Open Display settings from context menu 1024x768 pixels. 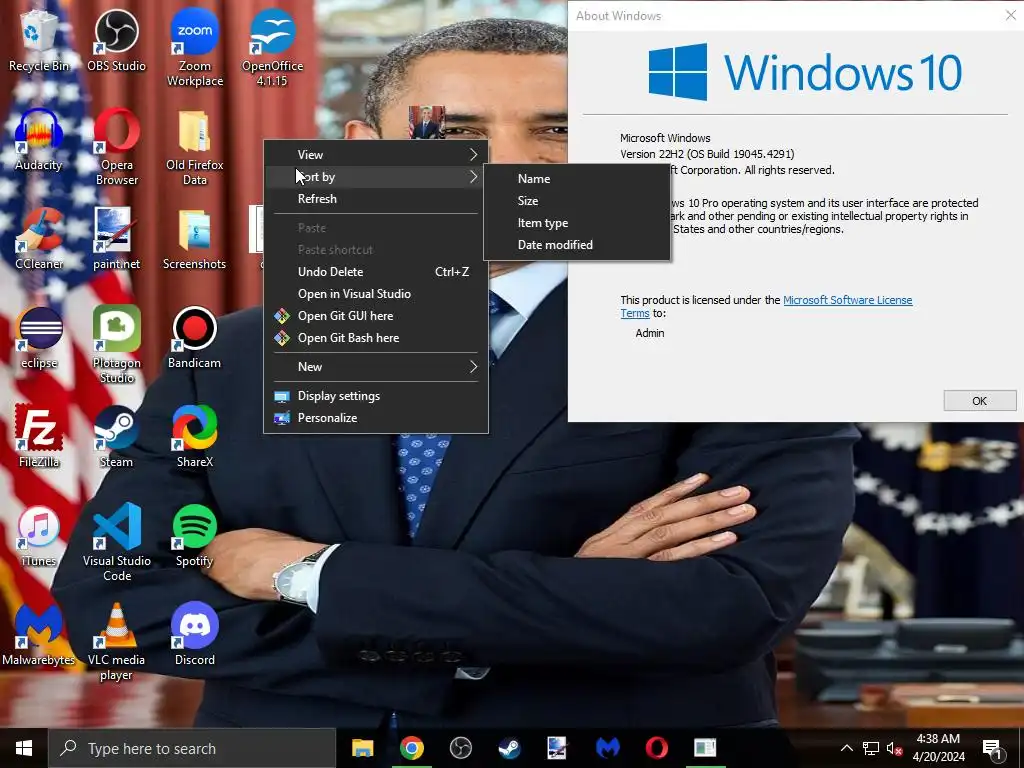point(376,396)
